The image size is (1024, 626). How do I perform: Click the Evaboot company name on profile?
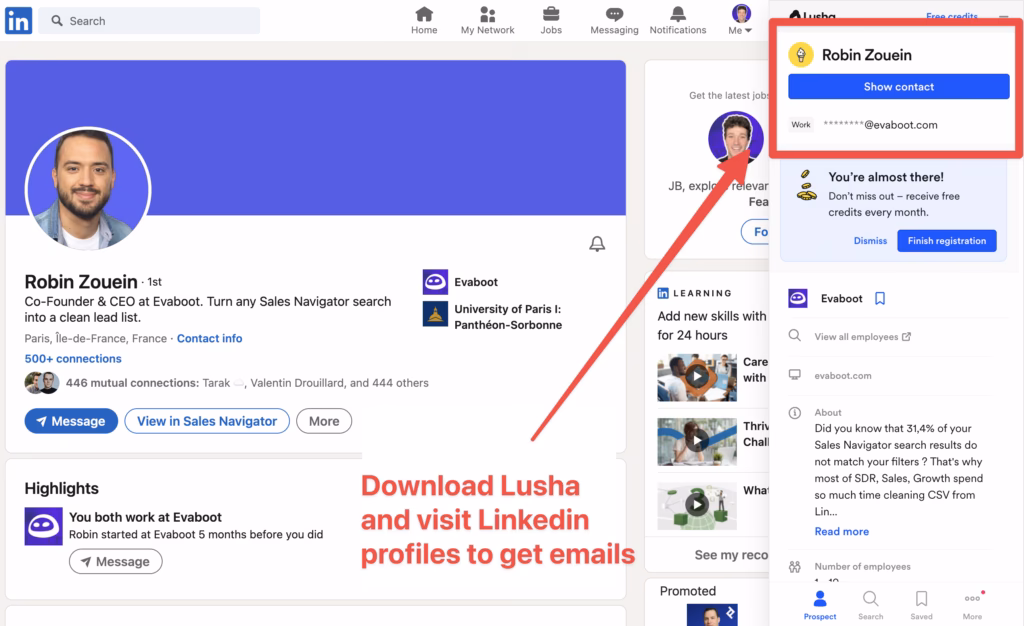(x=476, y=282)
